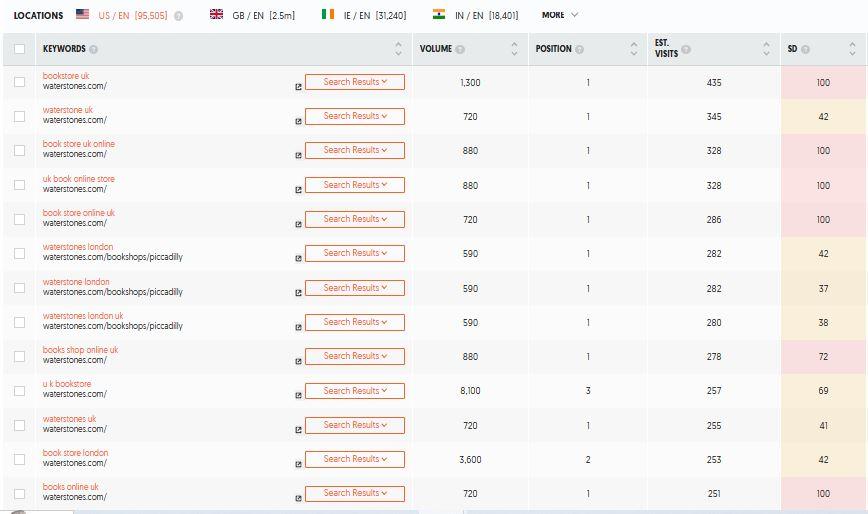Check the box for waterstone uk row
868x514 pixels.
[x=19, y=116]
